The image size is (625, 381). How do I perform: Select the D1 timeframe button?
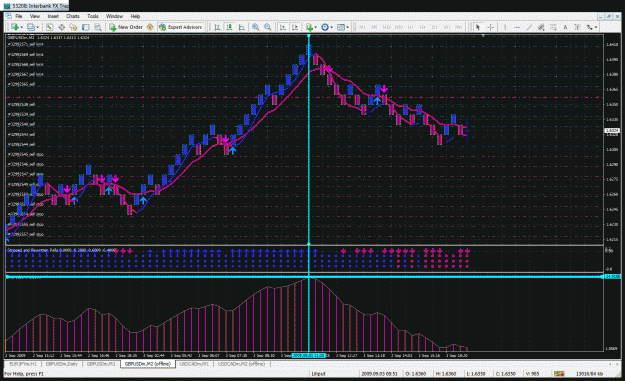point(435,27)
